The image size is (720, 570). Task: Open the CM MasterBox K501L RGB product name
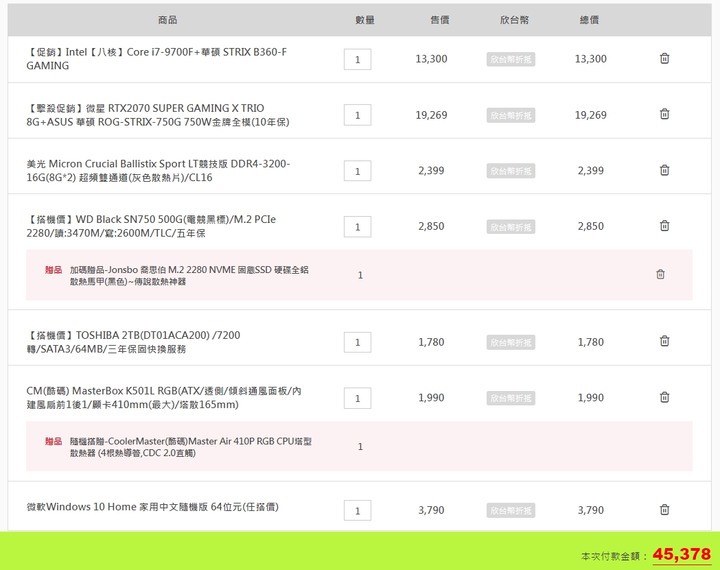coord(164,397)
